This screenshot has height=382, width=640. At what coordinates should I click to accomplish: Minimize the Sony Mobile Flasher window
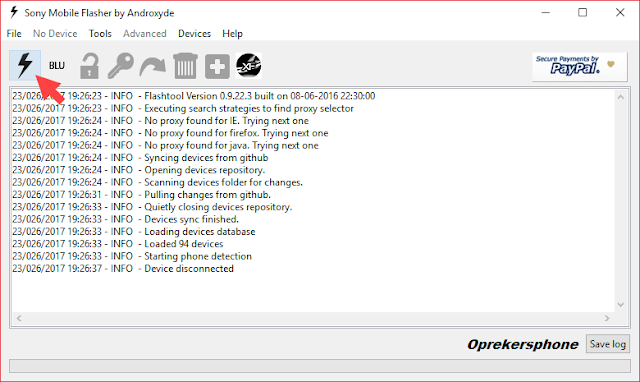(x=546, y=13)
